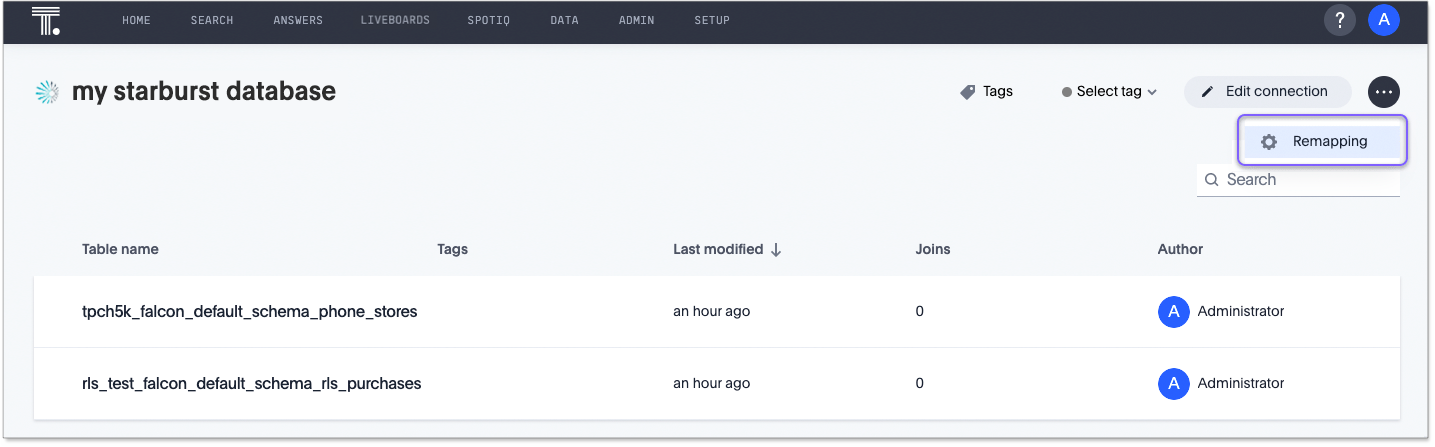Open the help question mark icon
This screenshot has width=1435, height=447.
point(1339,20)
